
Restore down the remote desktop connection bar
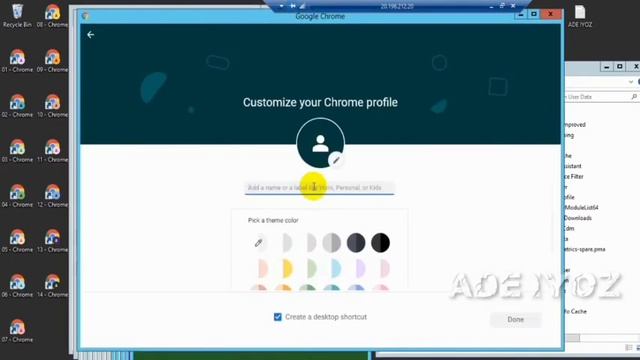(502, 6)
